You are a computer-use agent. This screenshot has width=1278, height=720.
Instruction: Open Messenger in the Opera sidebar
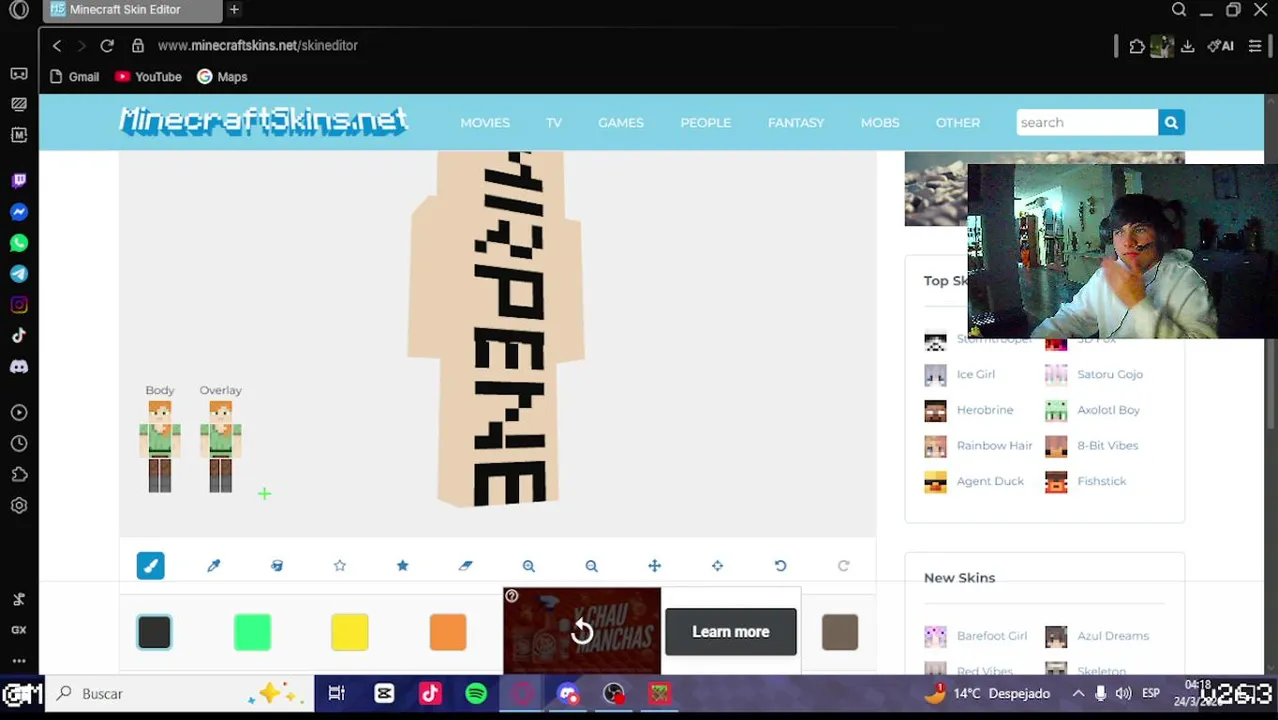[x=19, y=212]
